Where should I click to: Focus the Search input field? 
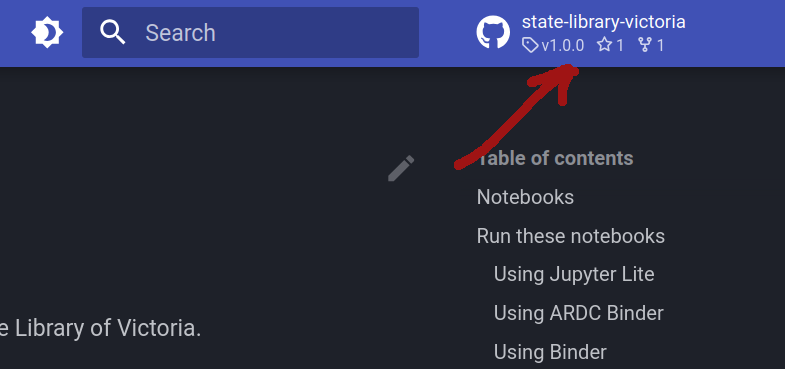(250, 33)
